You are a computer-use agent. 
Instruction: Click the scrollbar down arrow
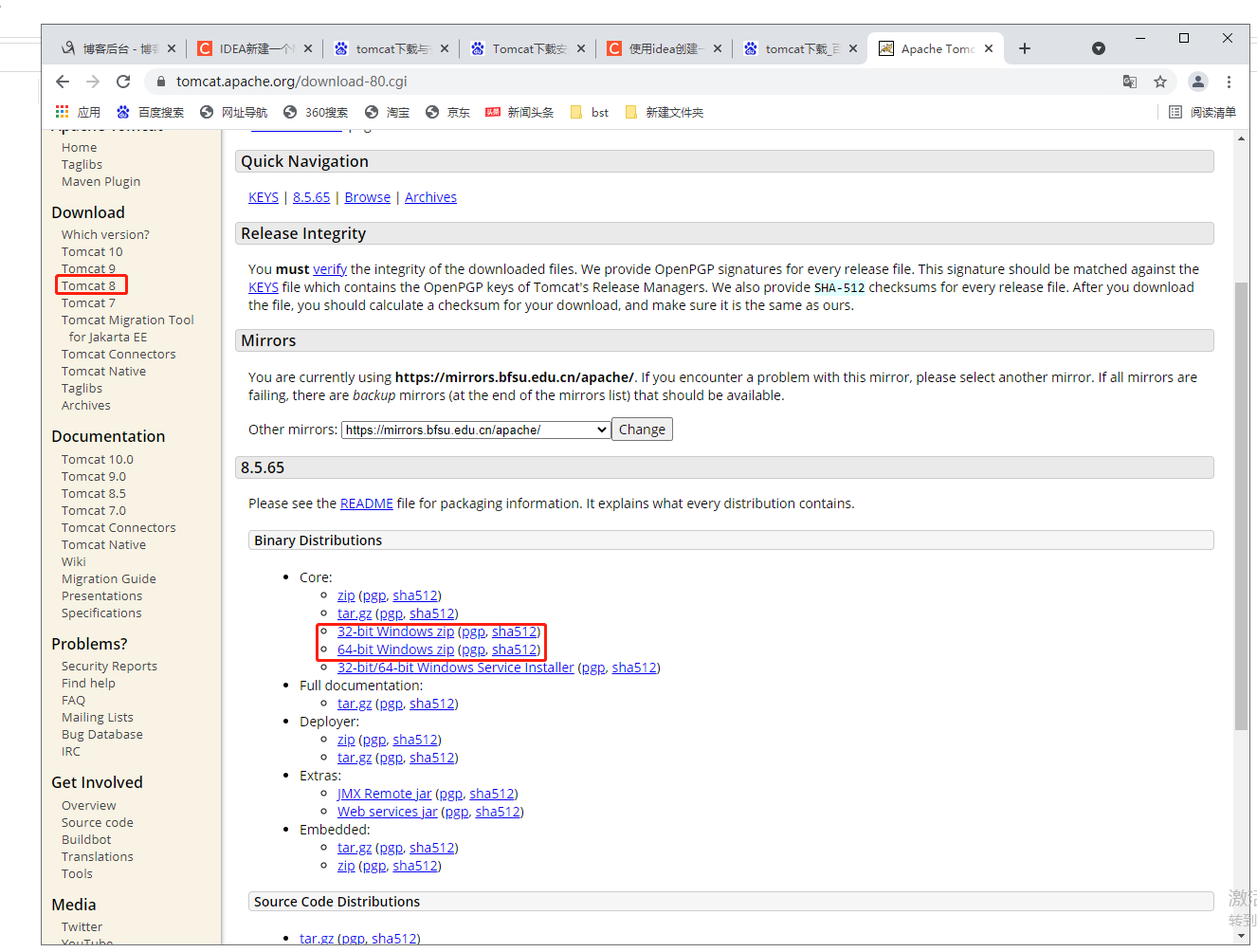click(x=1242, y=935)
